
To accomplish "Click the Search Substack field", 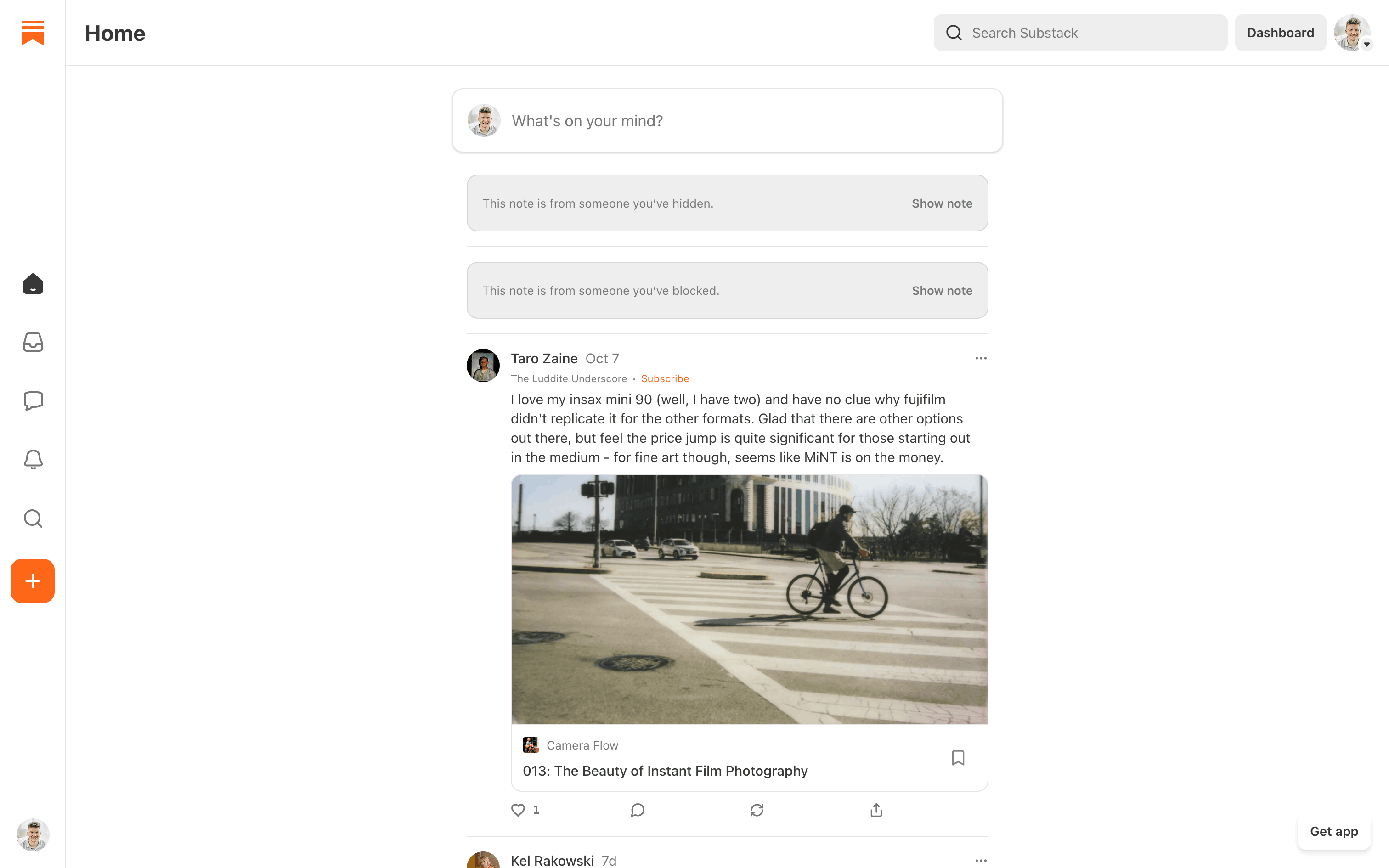I will pos(1080,33).
